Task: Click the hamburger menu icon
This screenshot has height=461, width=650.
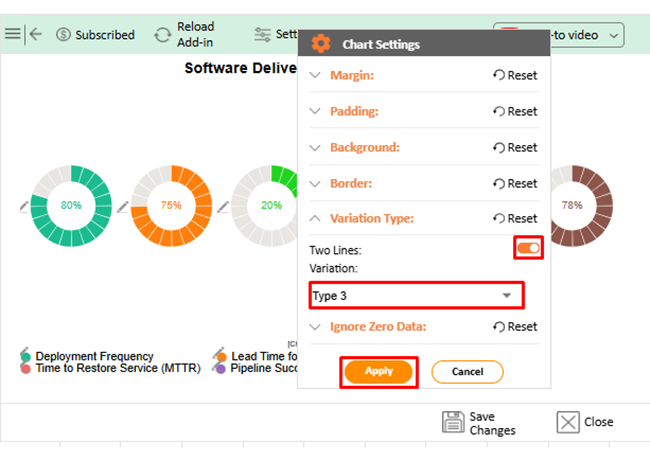Action: 12,34
